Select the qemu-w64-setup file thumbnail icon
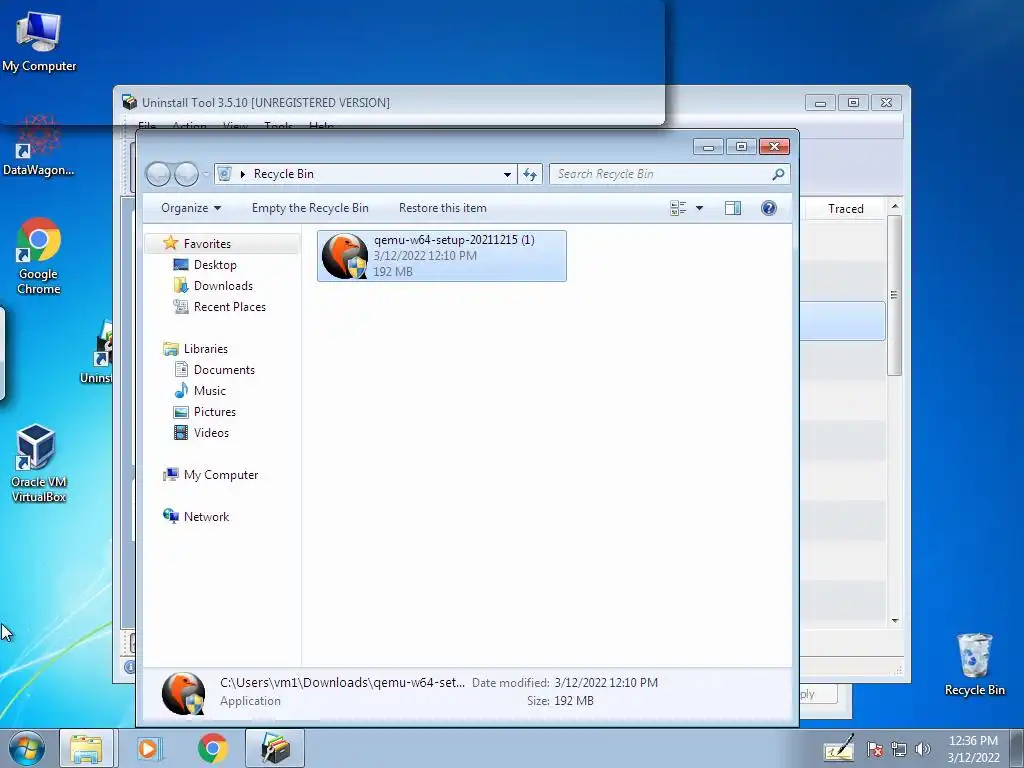1024x768 pixels. click(x=345, y=256)
